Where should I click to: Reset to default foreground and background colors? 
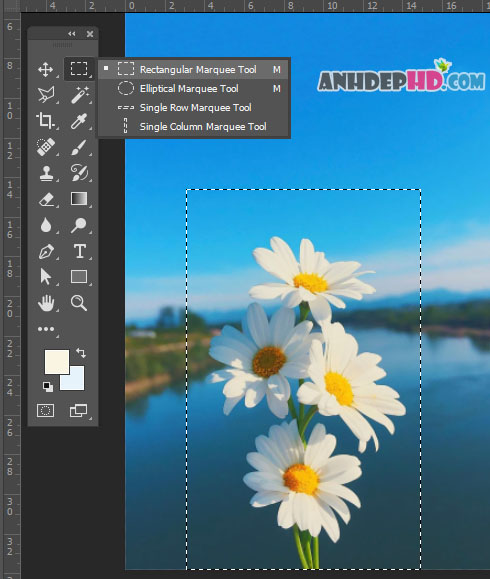click(x=48, y=387)
